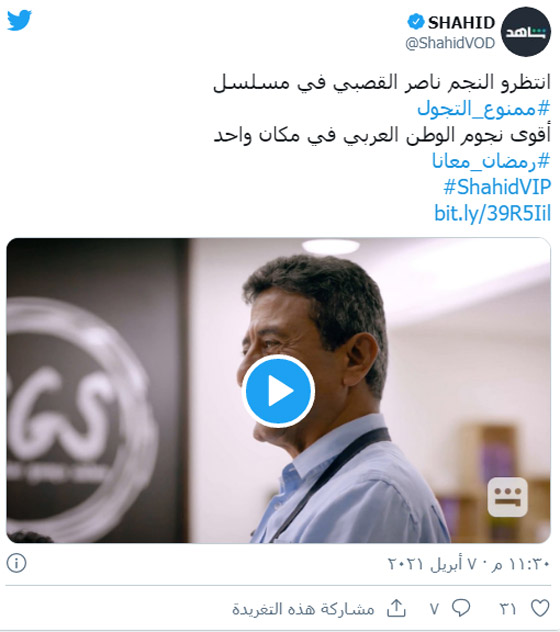The height and width of the screenshot is (632, 560).
Task: Click the video caption badge icon
Action: point(507,497)
